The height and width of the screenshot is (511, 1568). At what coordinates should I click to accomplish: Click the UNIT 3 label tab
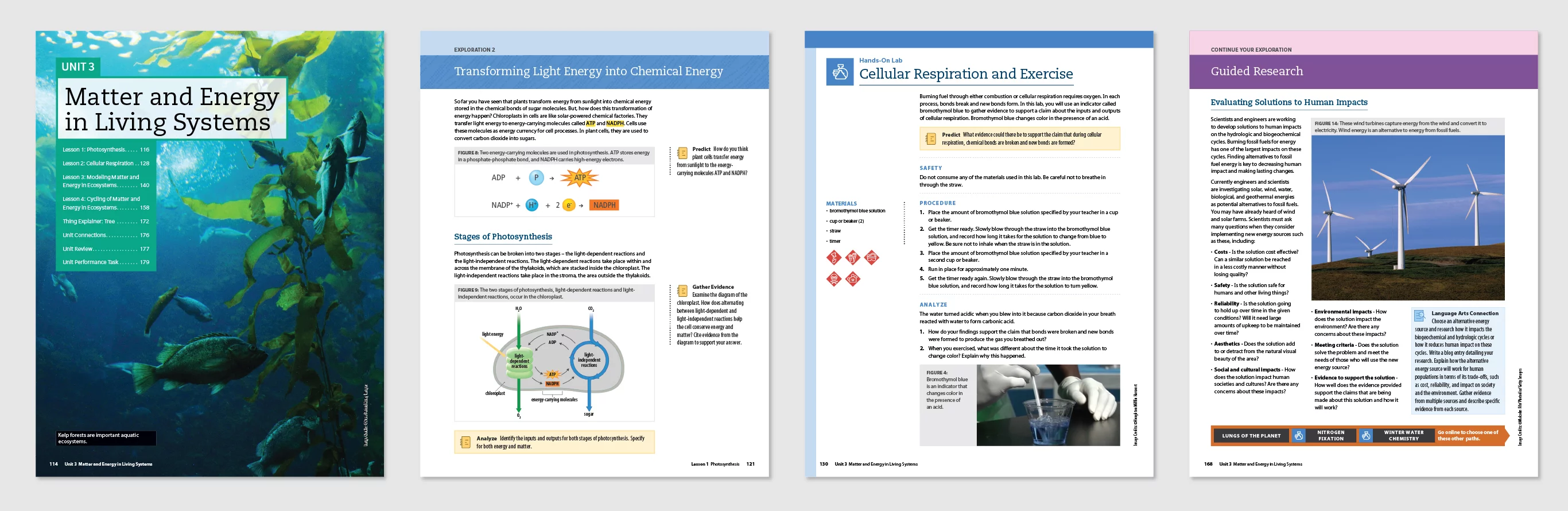(78, 67)
